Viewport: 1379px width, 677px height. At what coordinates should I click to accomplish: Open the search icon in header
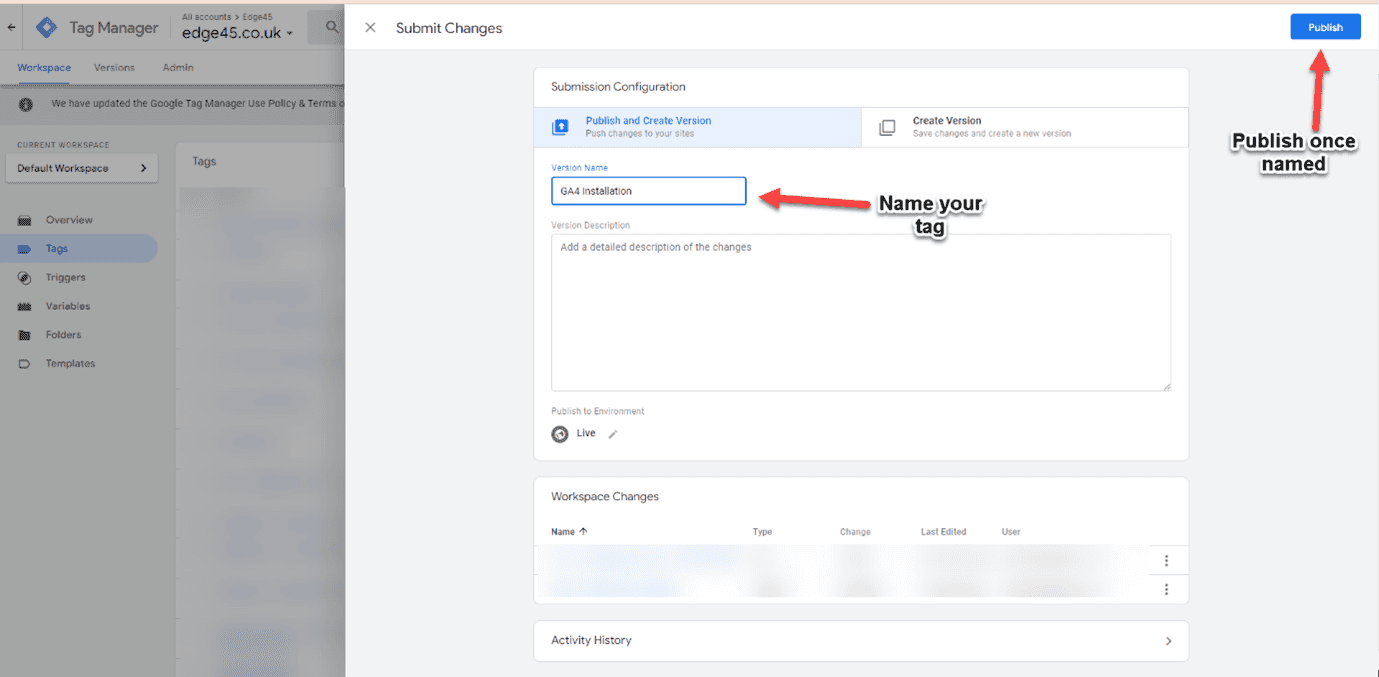pos(331,29)
